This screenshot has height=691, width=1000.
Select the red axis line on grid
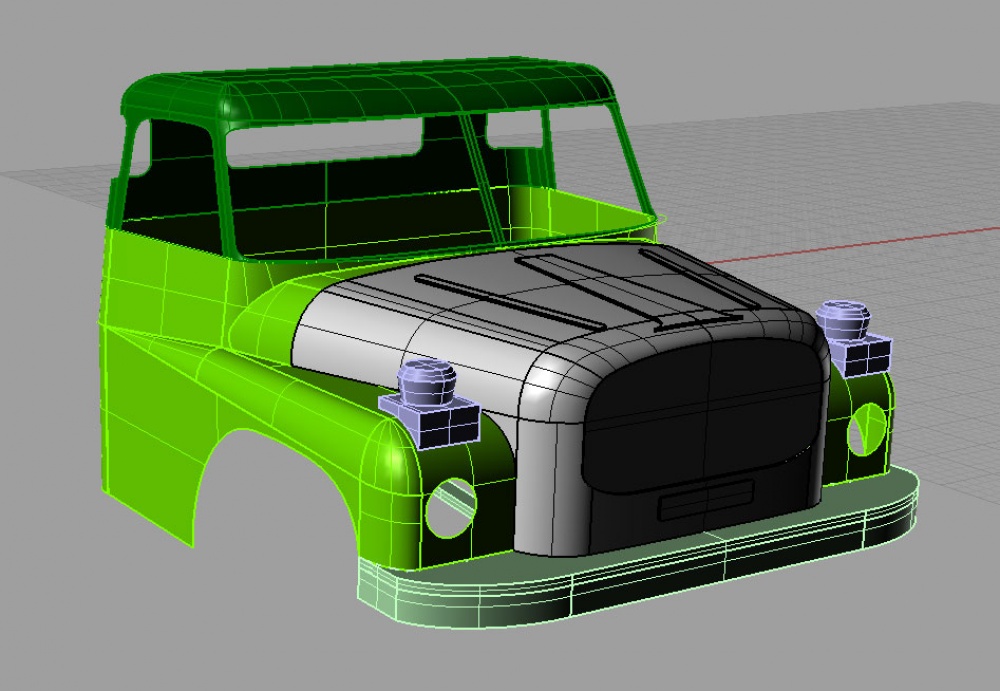click(855, 244)
